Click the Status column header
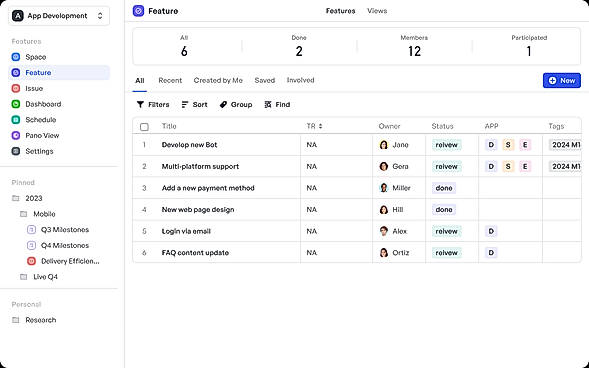 442,126
